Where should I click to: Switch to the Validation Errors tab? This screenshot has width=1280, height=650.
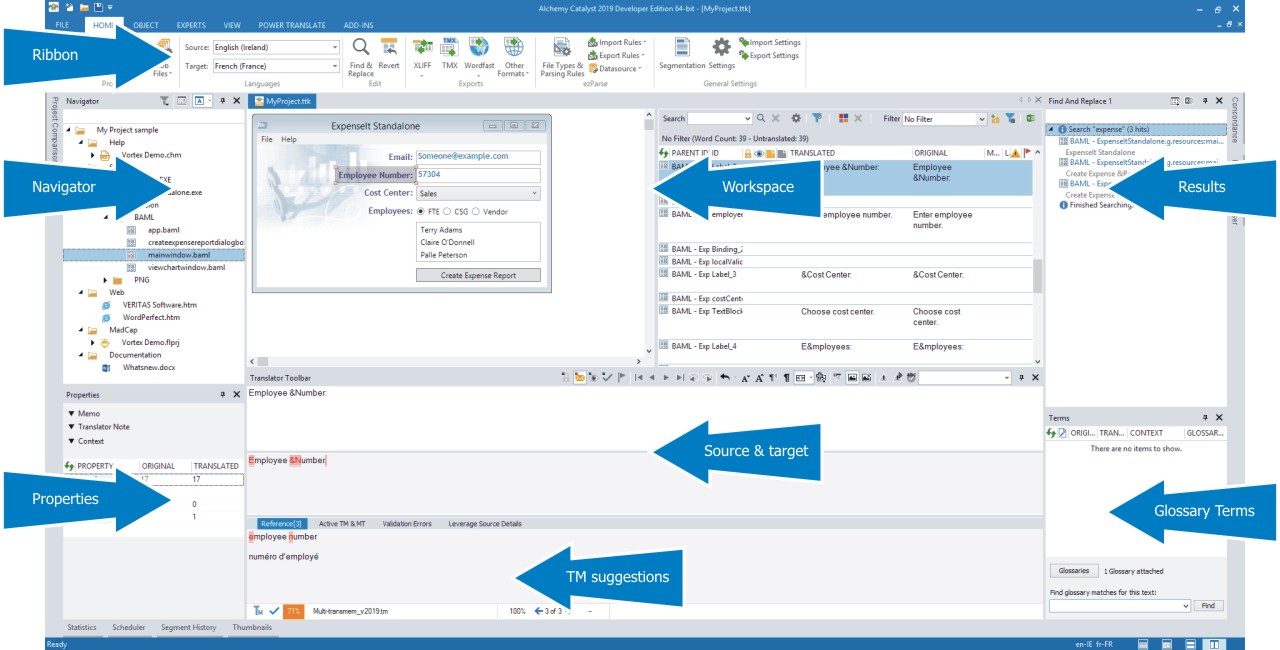click(x=407, y=524)
